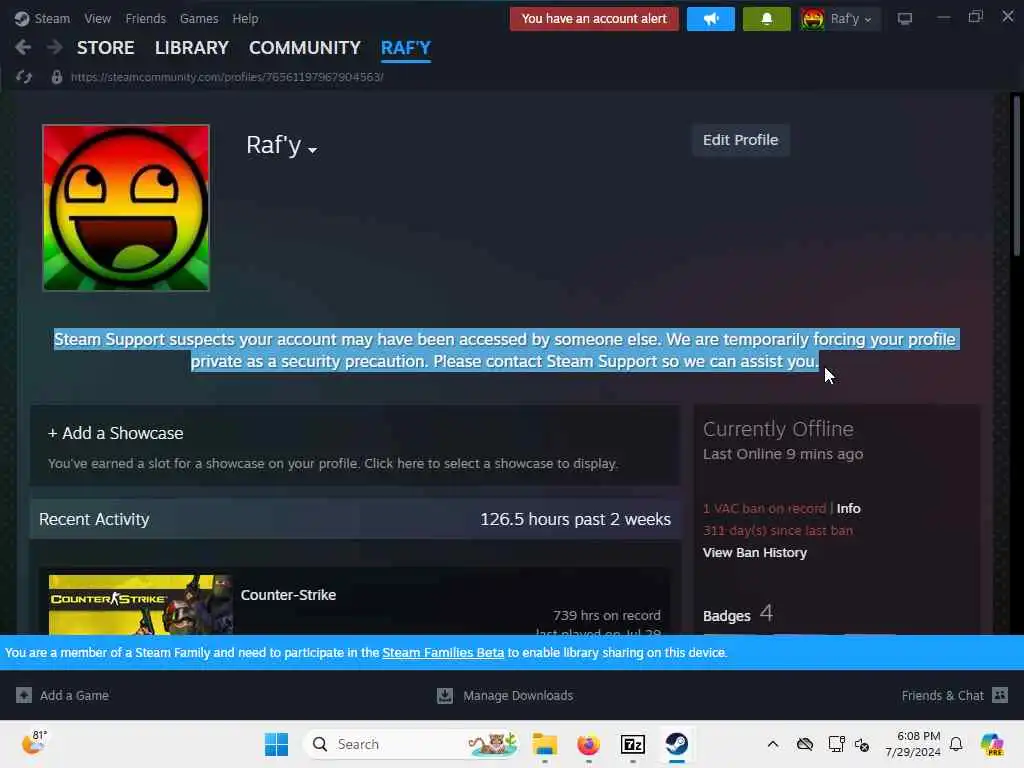Open the Steam Families Beta link
Viewport: 1024px width, 768px height.
[443, 652]
